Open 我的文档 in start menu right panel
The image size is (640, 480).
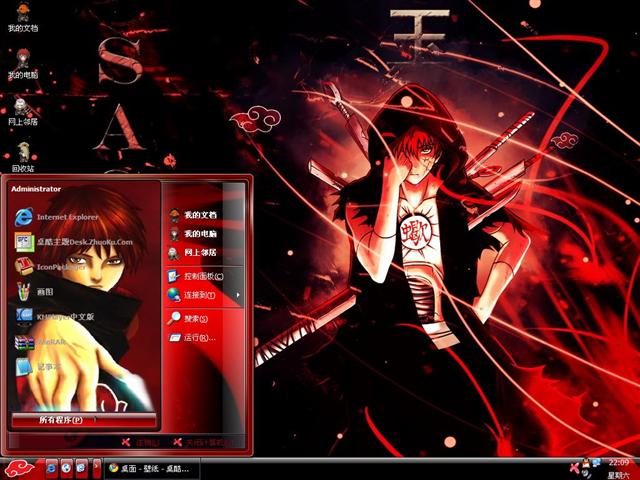pos(192,215)
